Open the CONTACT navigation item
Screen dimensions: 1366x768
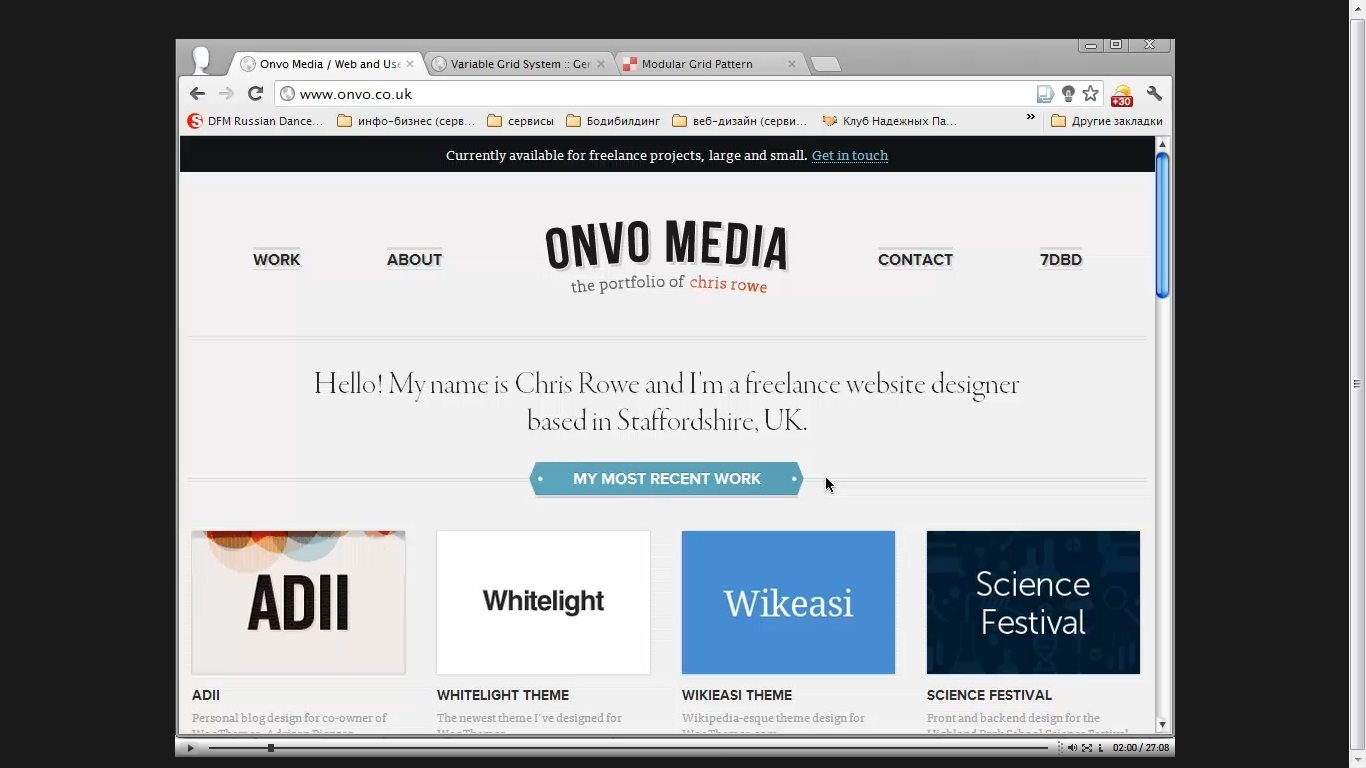(x=915, y=260)
